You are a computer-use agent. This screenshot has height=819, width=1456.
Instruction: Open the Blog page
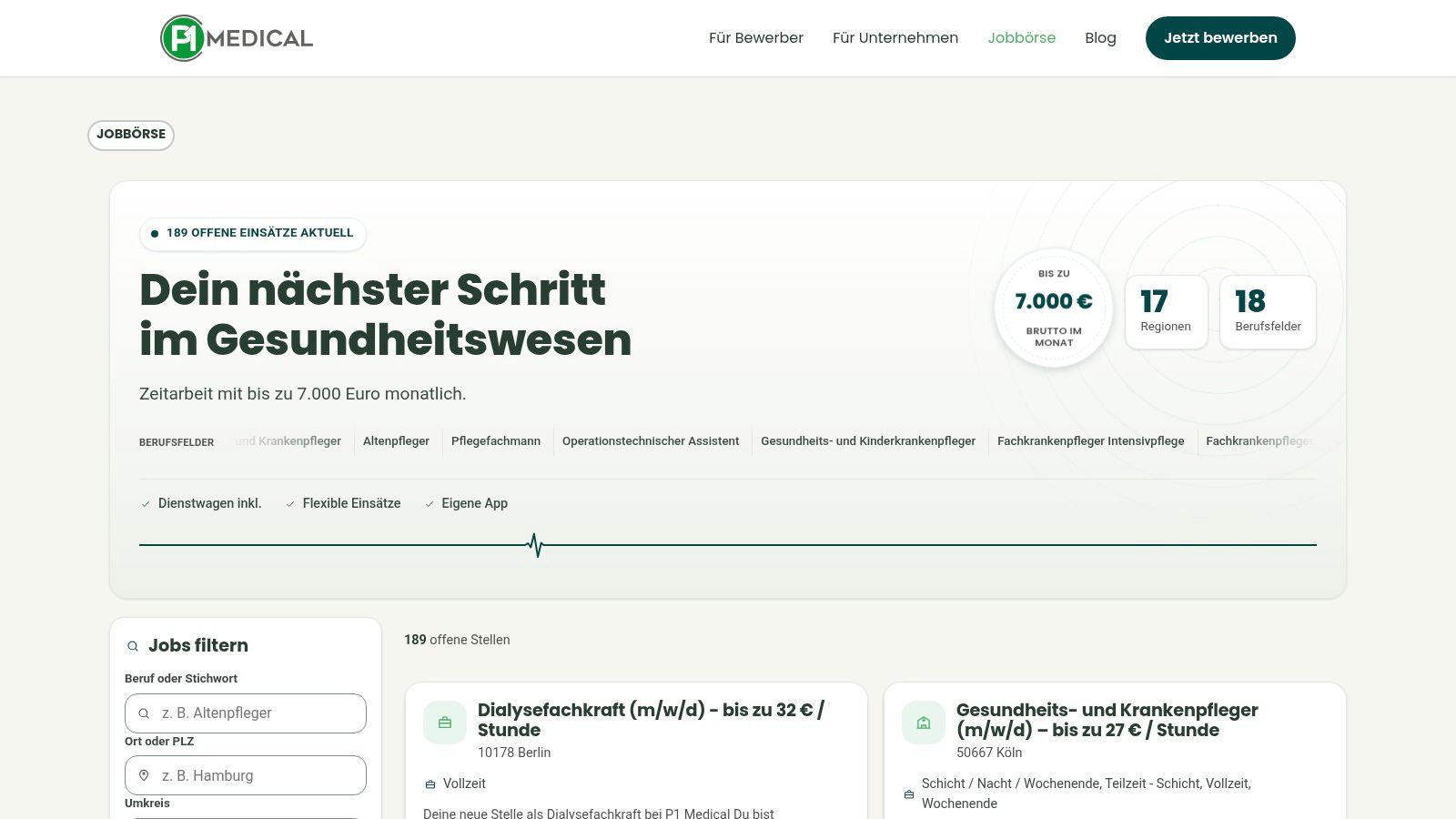click(x=1100, y=38)
